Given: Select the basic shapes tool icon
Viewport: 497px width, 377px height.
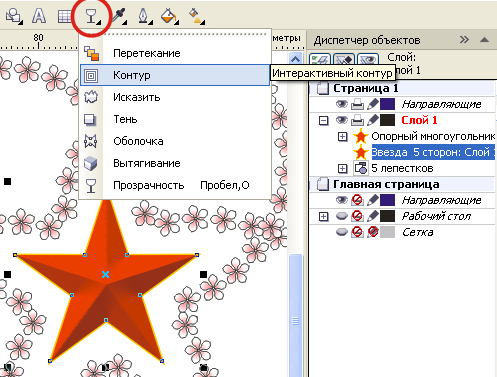Looking at the screenshot, I should pyautogui.click(x=14, y=16).
